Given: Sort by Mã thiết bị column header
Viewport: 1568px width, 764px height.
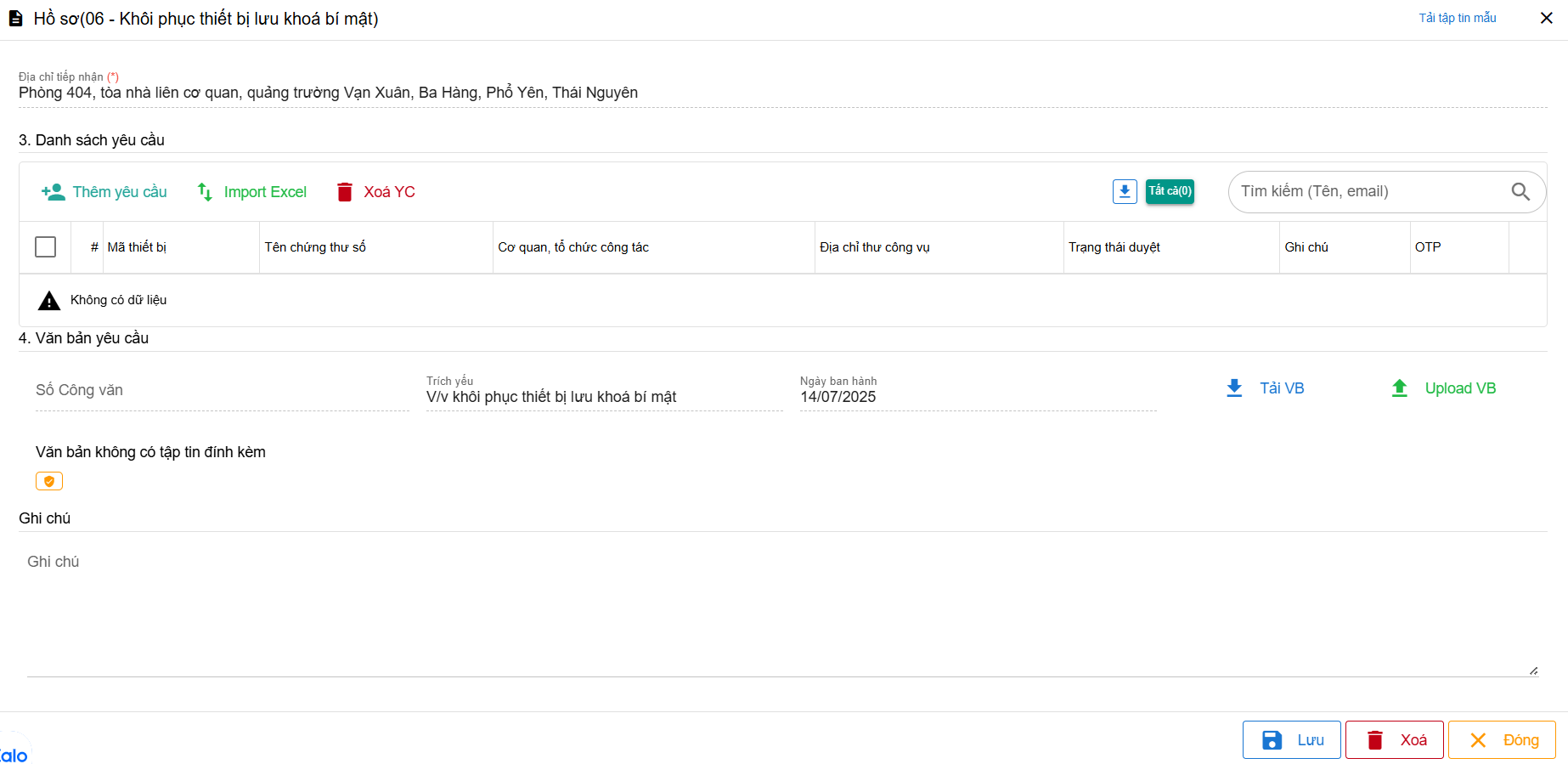Looking at the screenshot, I should coord(137,247).
